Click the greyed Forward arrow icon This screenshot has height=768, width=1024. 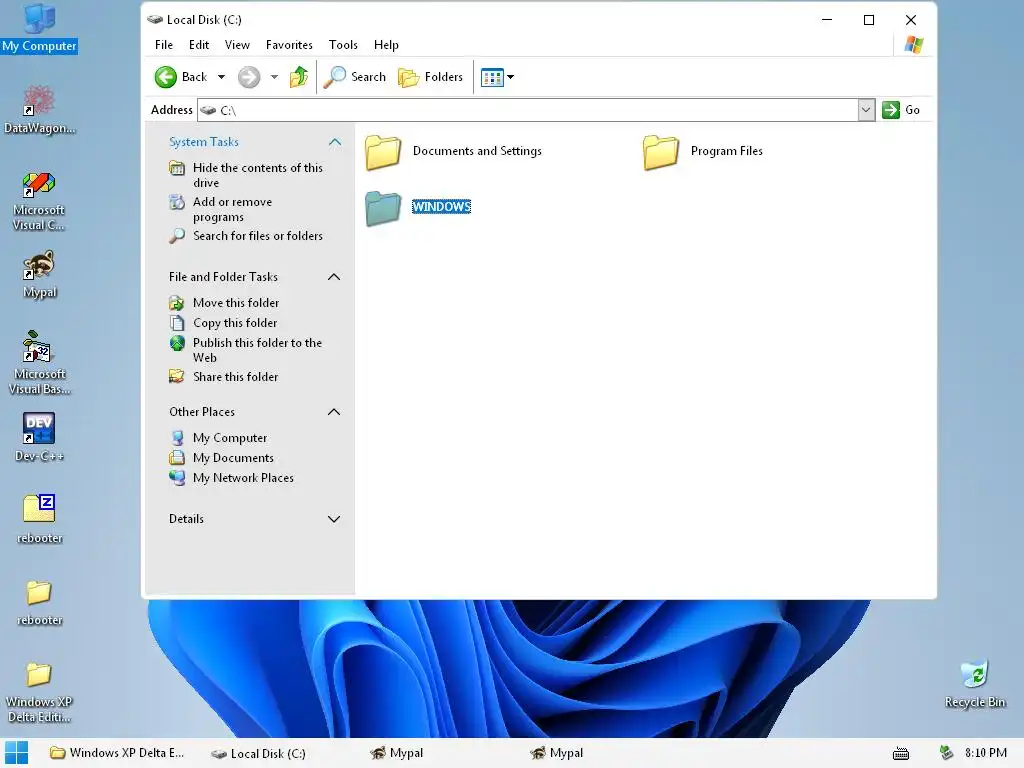point(249,77)
